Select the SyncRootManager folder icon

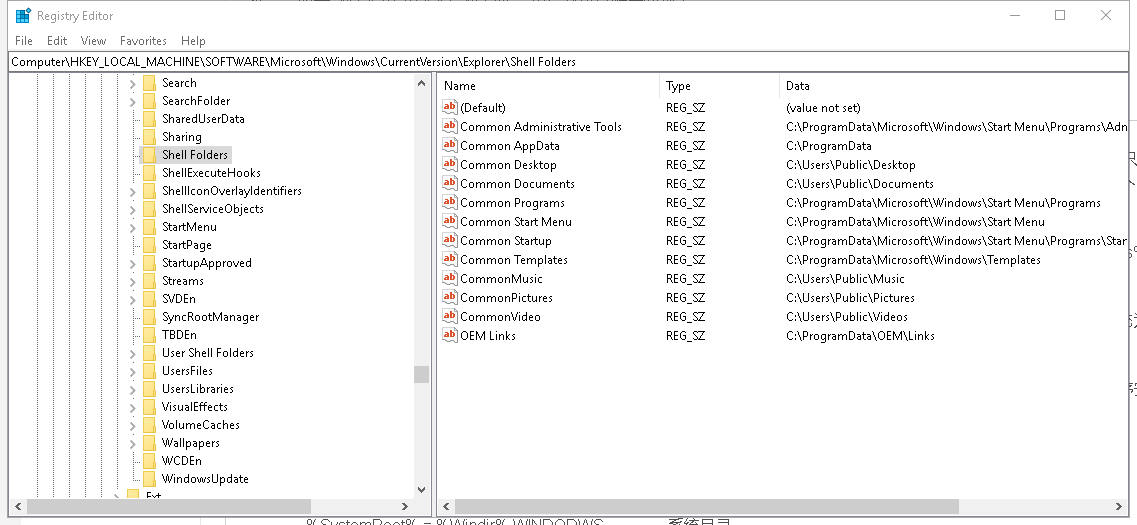(149, 317)
